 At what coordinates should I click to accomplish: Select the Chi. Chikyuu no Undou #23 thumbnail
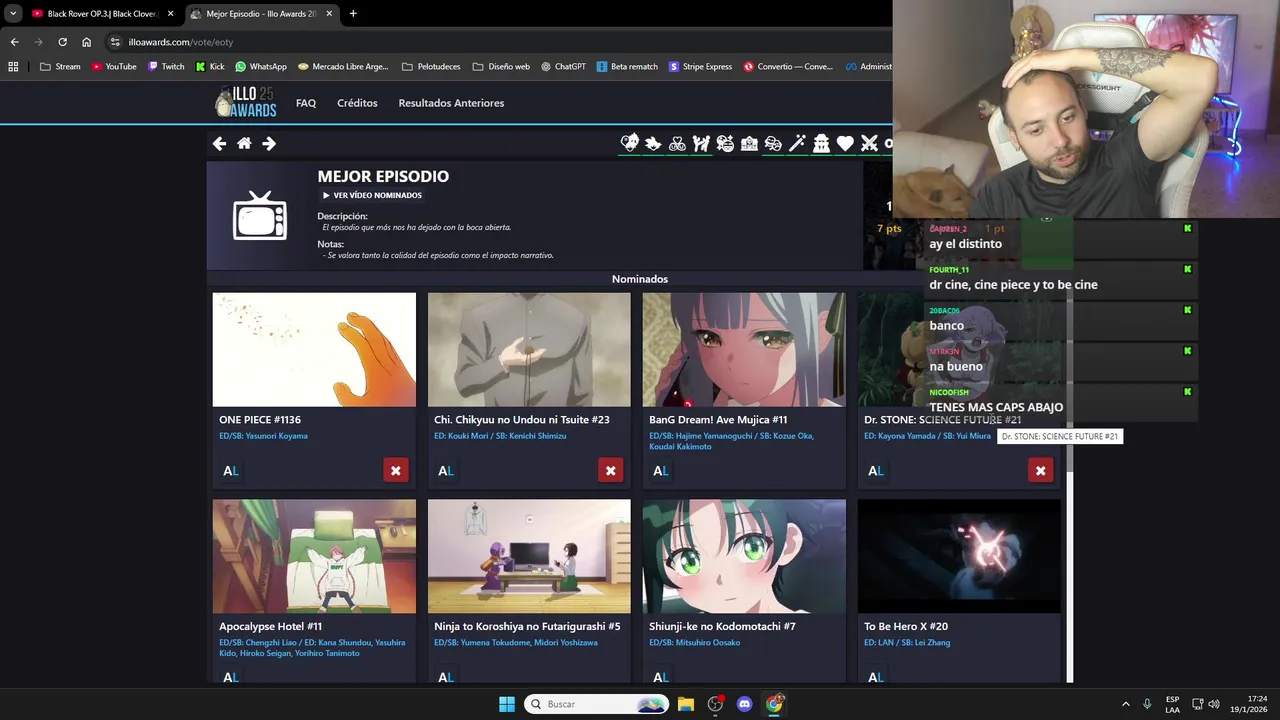(x=529, y=349)
